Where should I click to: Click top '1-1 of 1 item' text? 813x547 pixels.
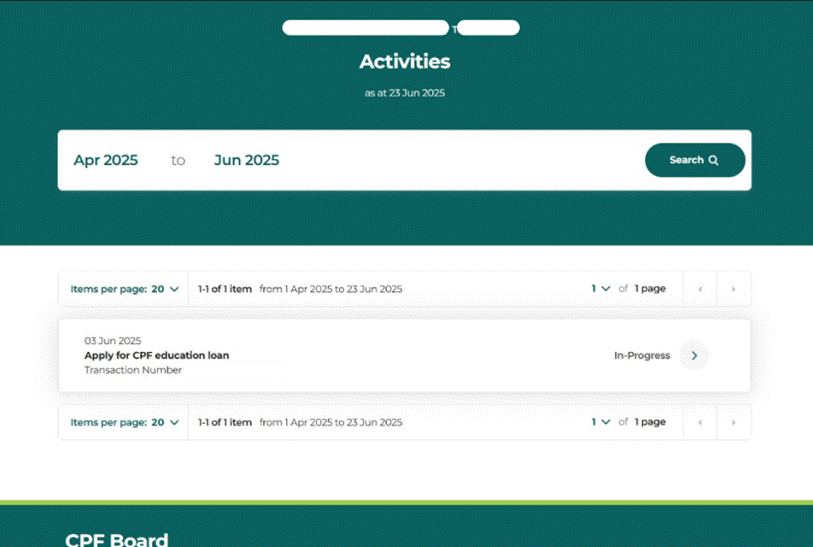(x=225, y=289)
